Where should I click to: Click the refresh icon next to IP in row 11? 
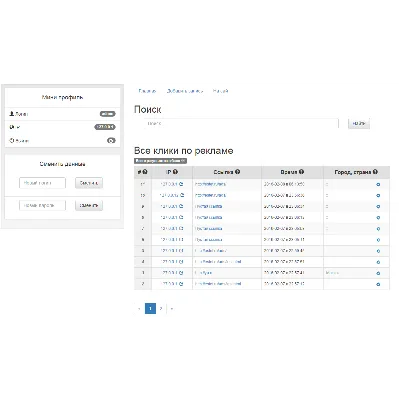181,184
